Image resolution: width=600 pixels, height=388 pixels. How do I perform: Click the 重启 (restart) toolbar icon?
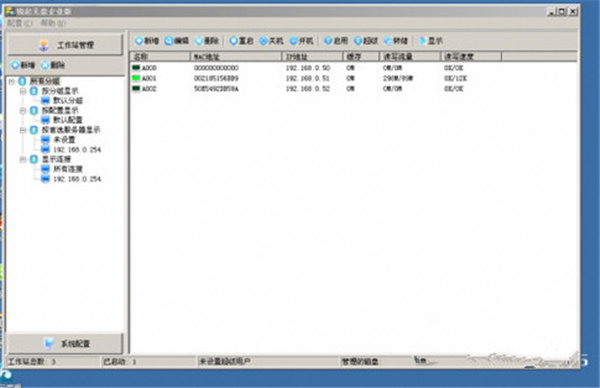[241, 41]
